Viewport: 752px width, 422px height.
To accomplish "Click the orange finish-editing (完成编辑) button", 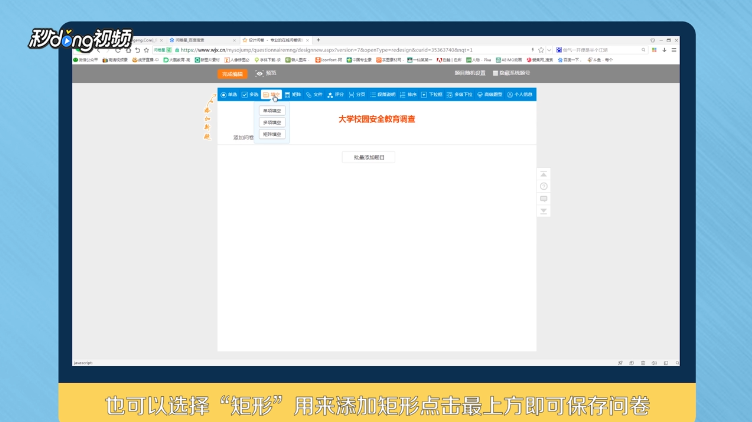I will point(232,74).
